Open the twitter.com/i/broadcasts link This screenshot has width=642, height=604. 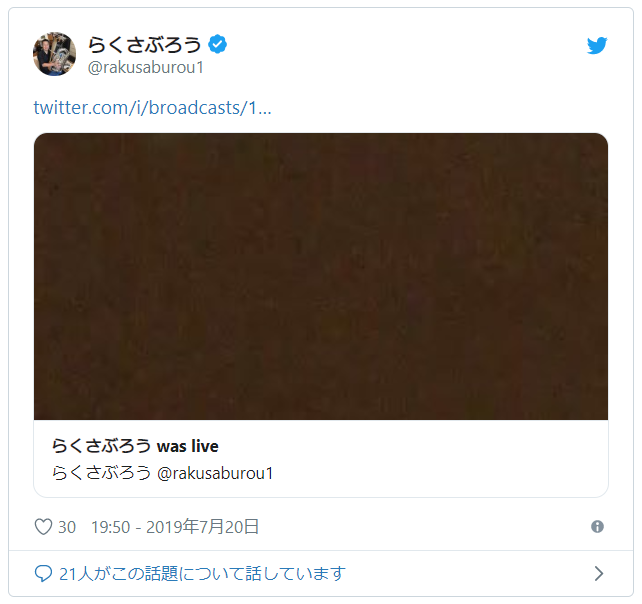(x=152, y=108)
